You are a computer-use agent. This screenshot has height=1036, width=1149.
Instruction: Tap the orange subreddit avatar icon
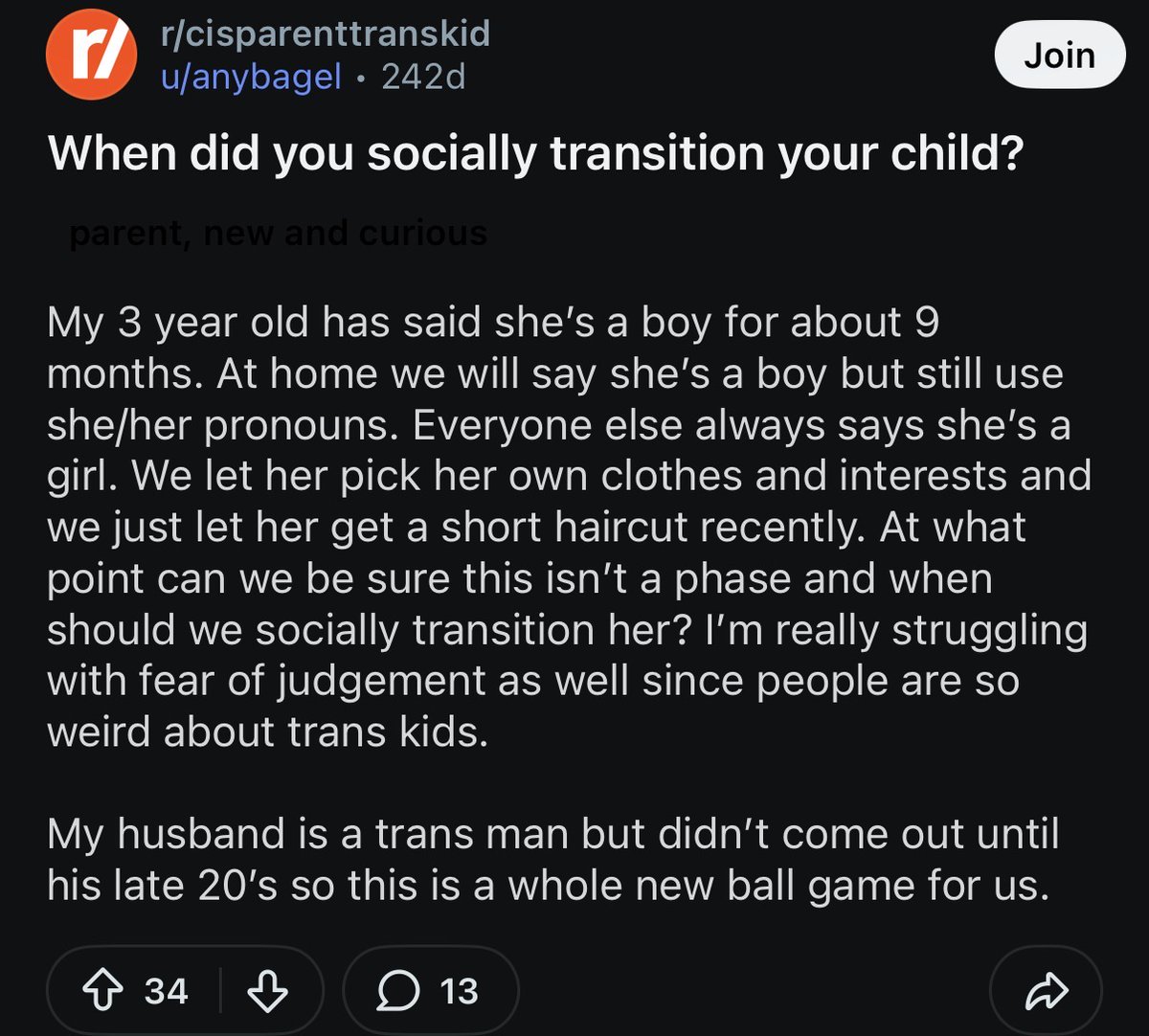coord(91,56)
